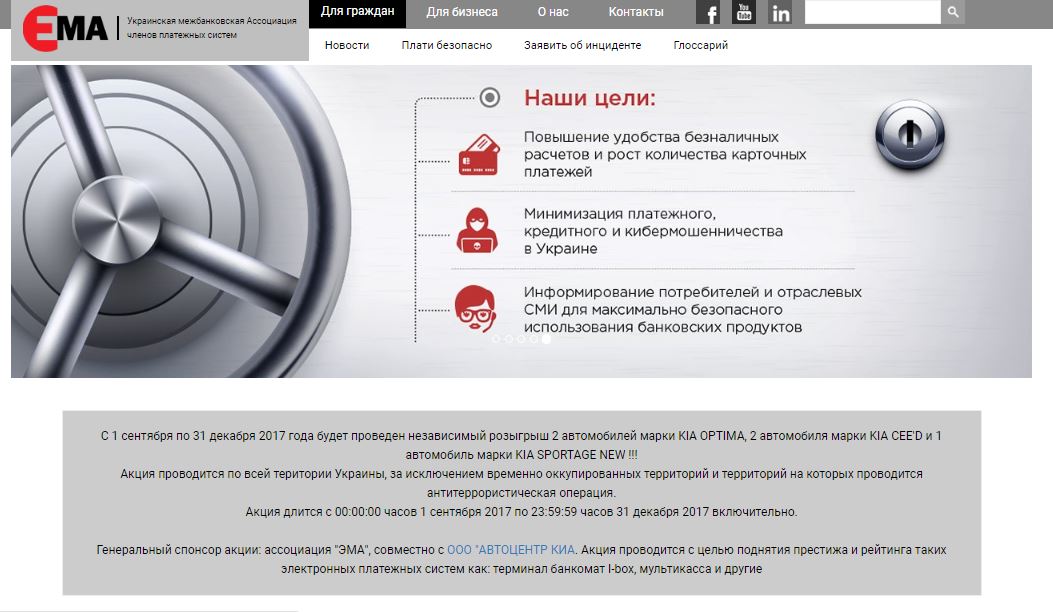This screenshot has height=612, width=1053.
Task: Switch to the Для бизнеса tab
Action: tap(462, 12)
